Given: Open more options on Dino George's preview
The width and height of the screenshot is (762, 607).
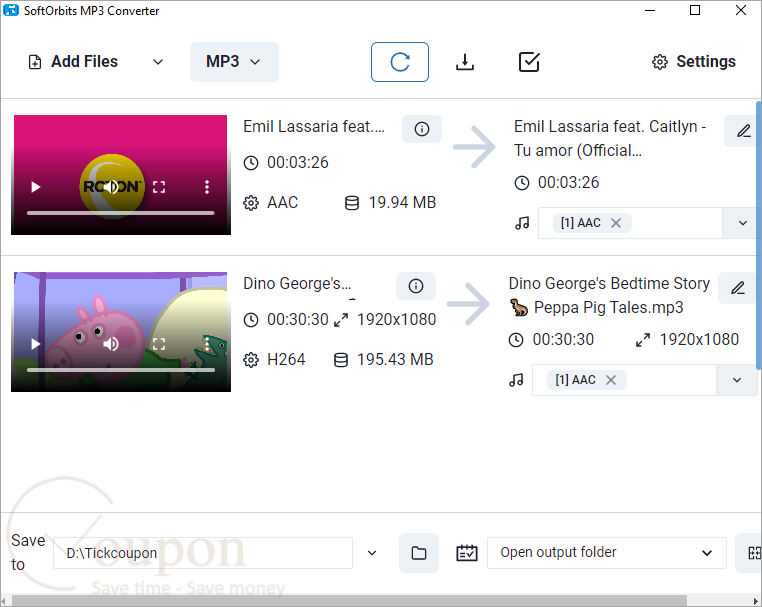Looking at the screenshot, I should pos(207,344).
